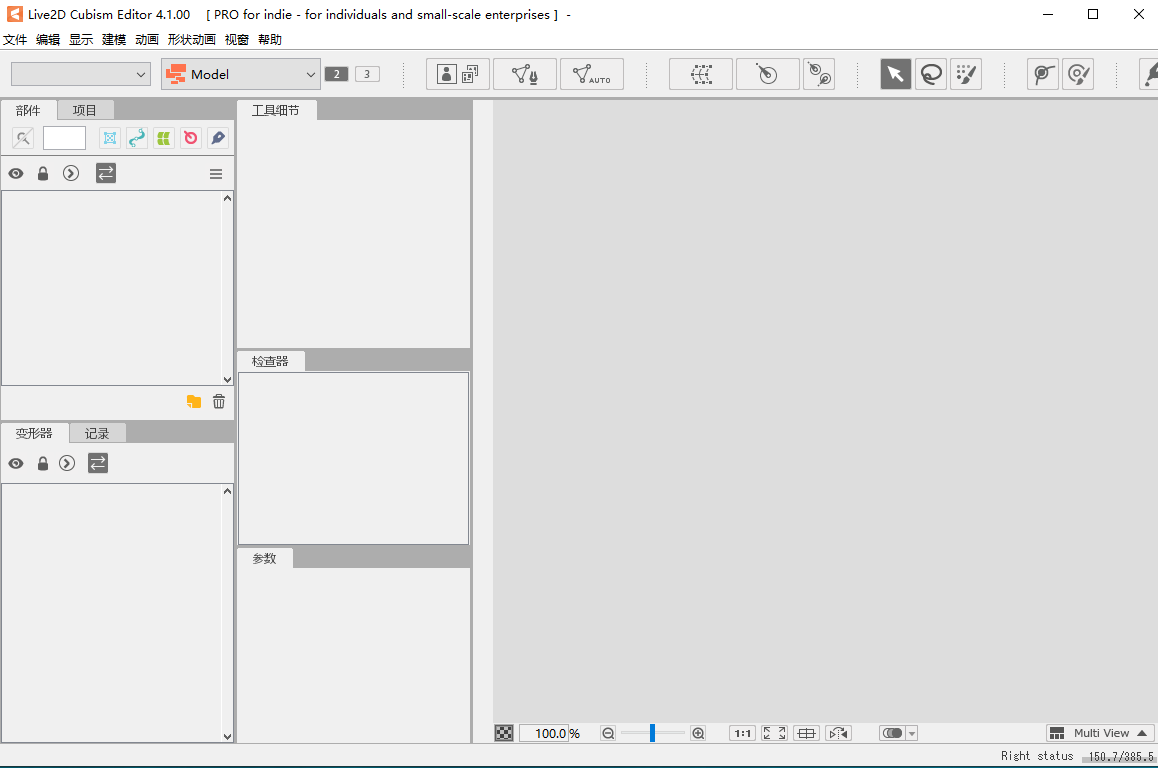The width and height of the screenshot is (1158, 768).
Task: Expand the Multi View selector
Action: (1100, 733)
